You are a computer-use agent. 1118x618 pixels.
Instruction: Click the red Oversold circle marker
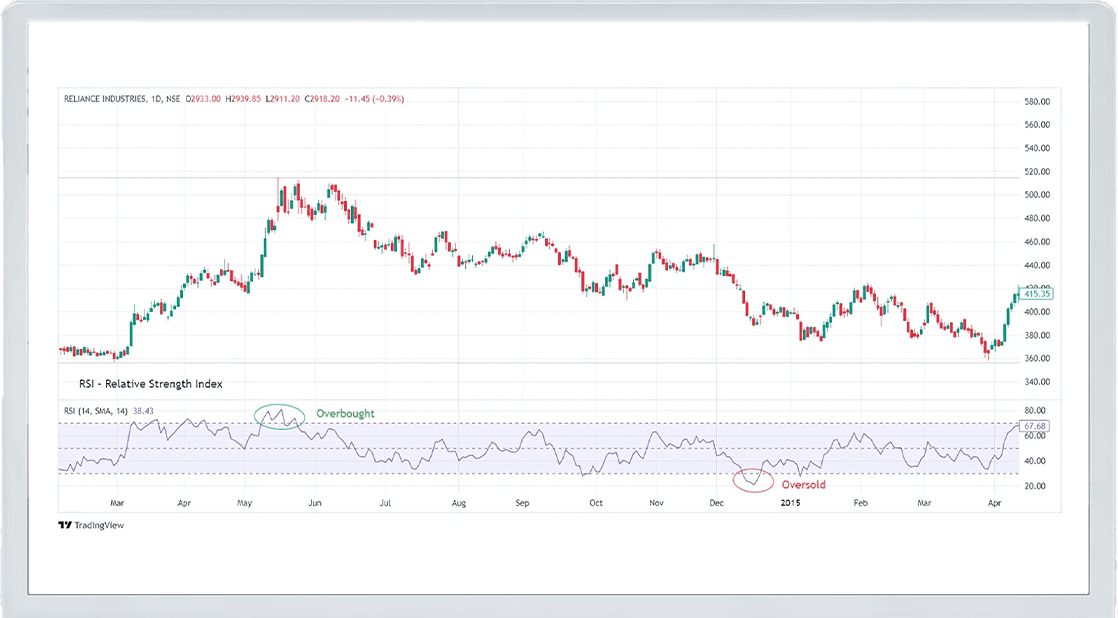pyautogui.click(x=754, y=480)
